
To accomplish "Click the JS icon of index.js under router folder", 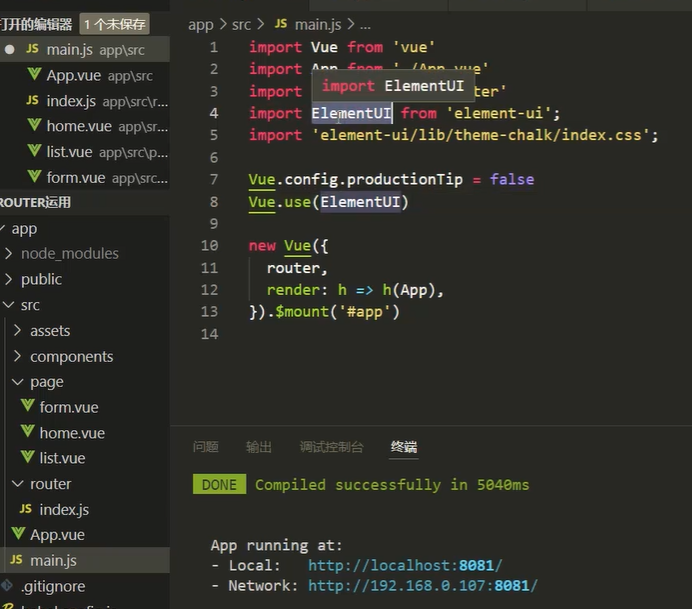I will coord(26,509).
